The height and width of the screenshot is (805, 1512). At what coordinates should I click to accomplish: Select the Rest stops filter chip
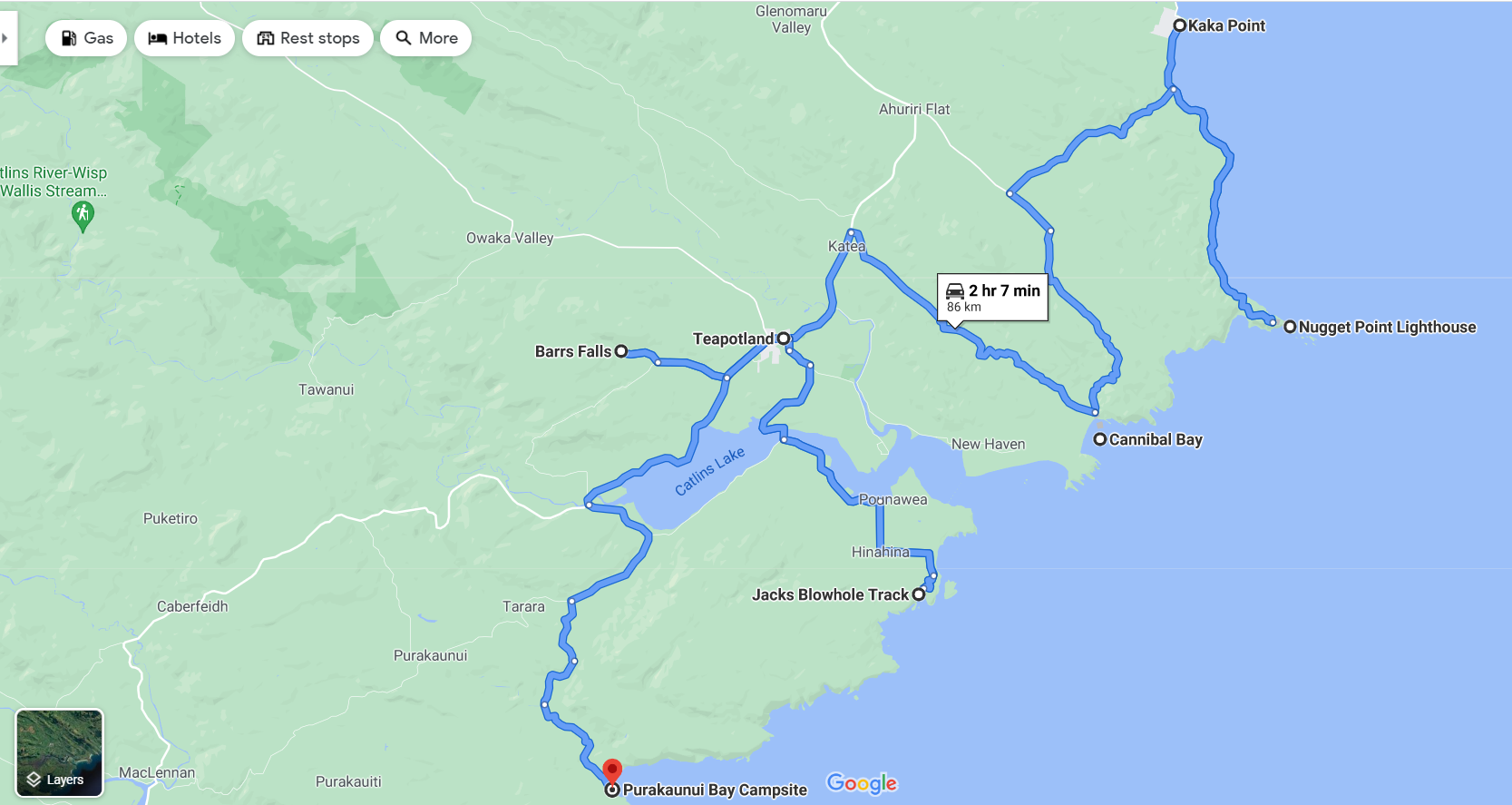click(307, 38)
